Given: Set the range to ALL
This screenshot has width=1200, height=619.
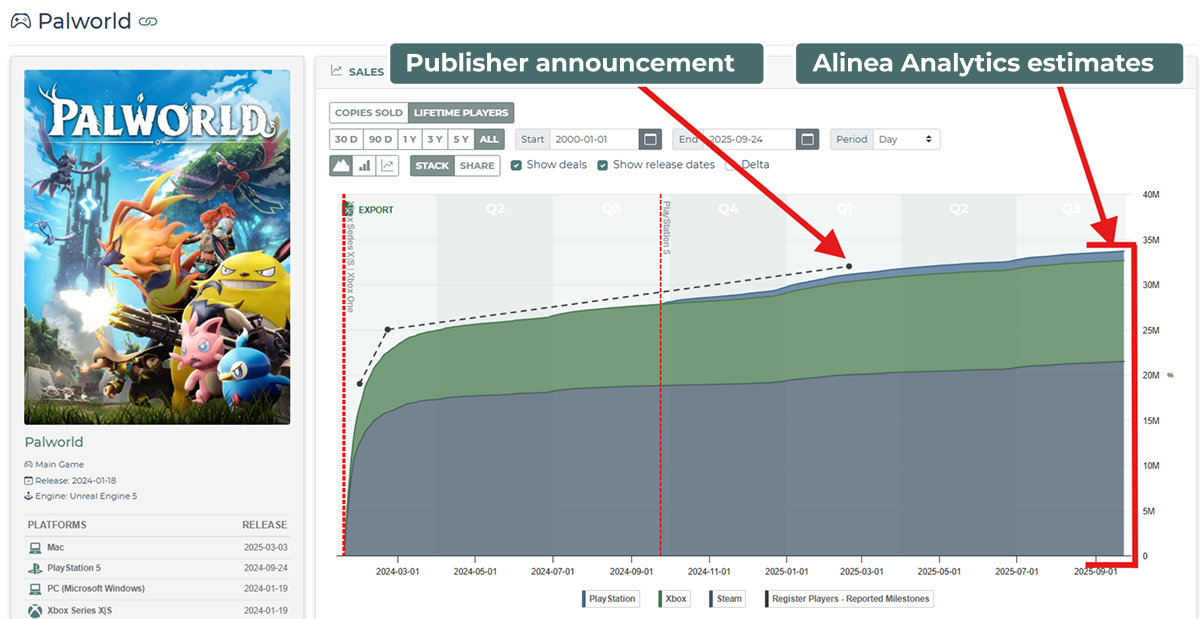Looking at the screenshot, I should [x=489, y=139].
